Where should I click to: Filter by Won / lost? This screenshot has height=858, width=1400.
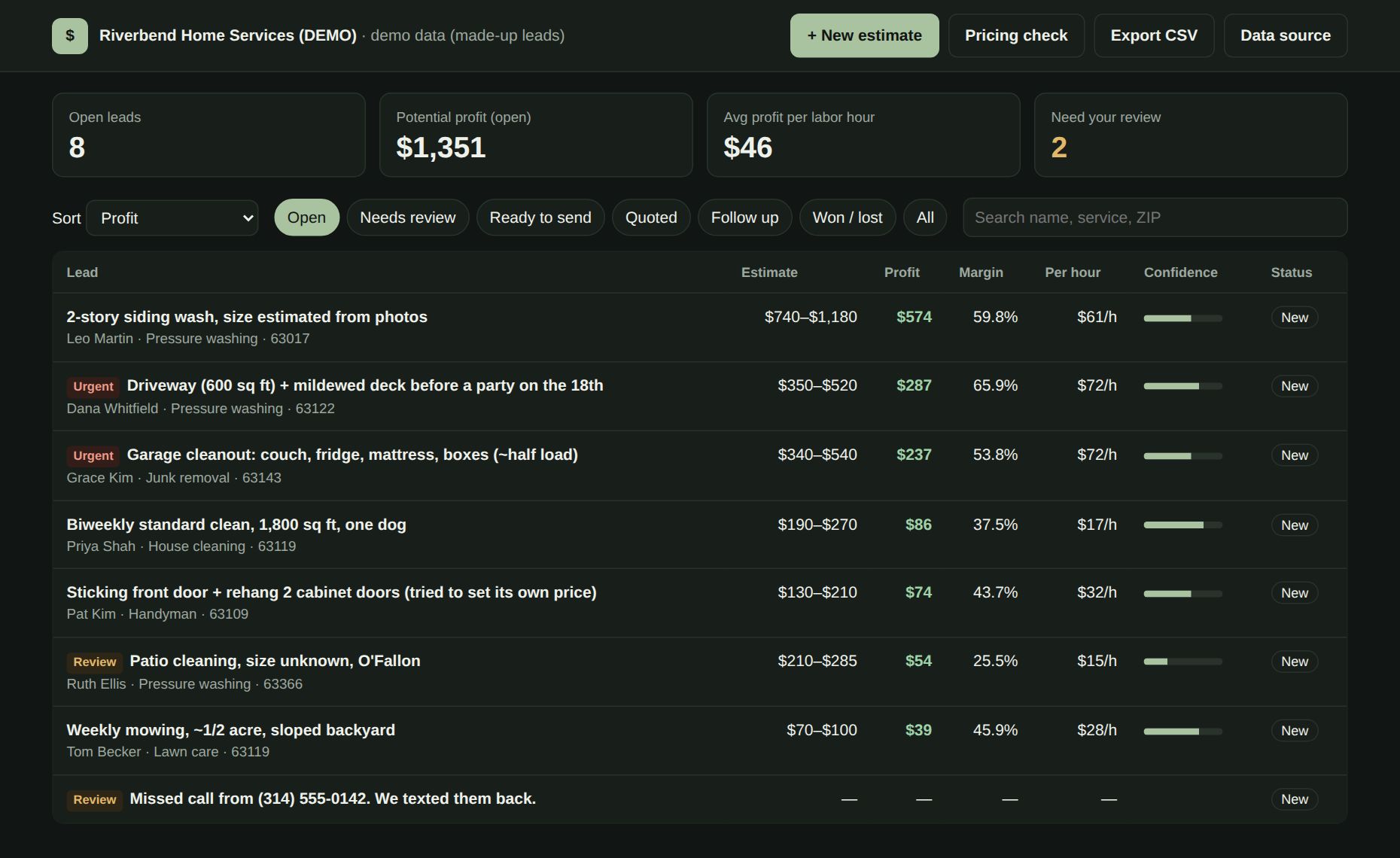[848, 218]
